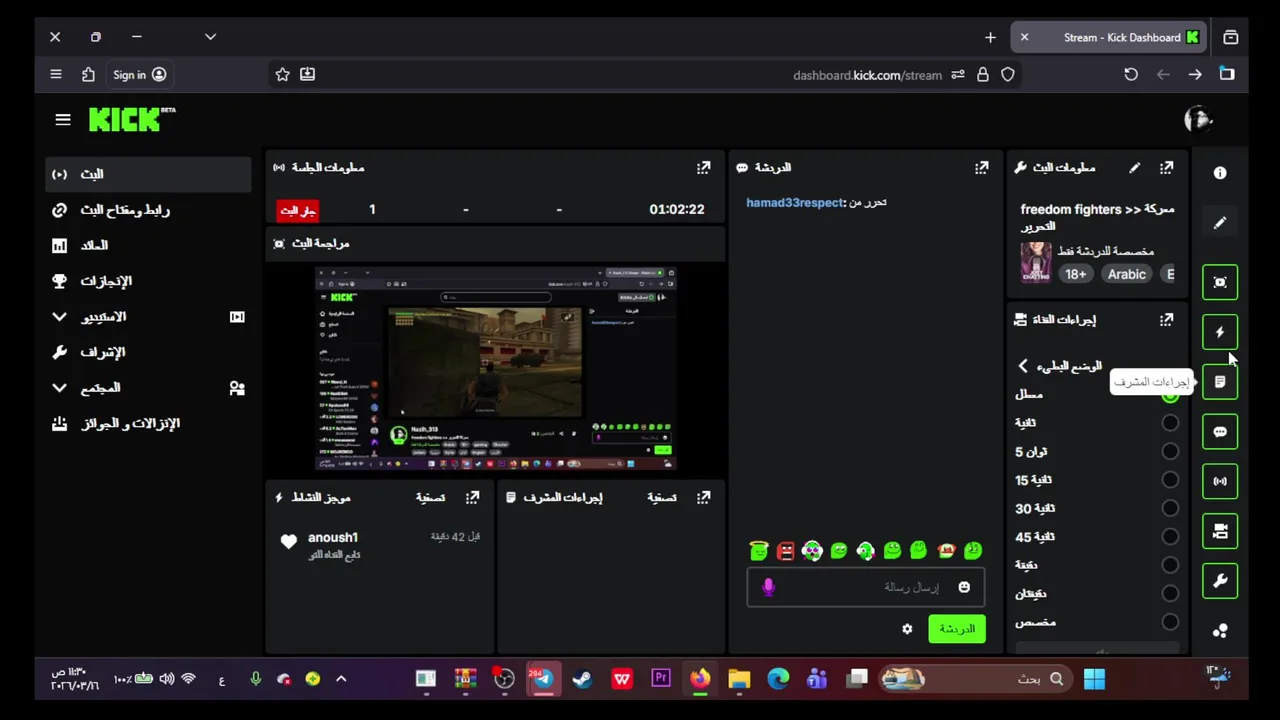Reload the page with browser refresh icon
This screenshot has height=720, width=1280.
point(1131,74)
